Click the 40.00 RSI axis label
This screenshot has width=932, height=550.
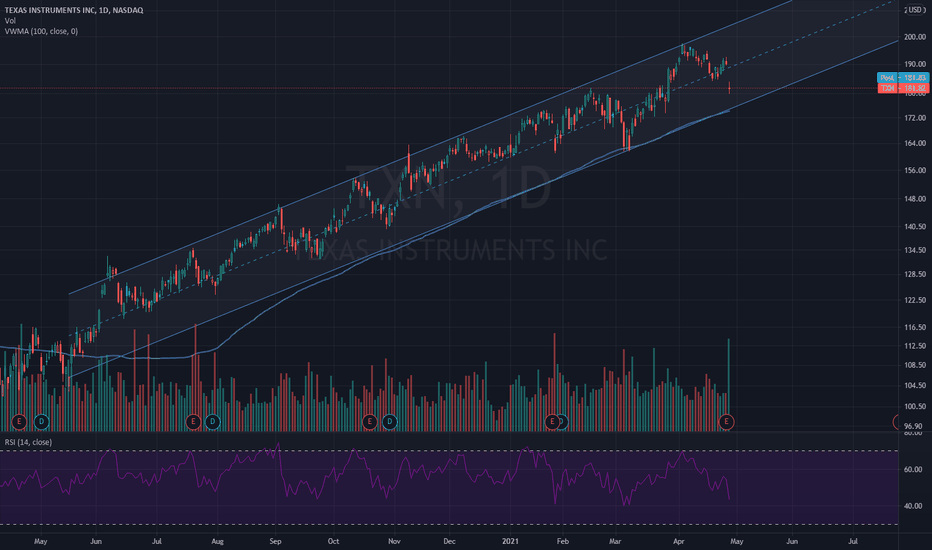[913, 507]
